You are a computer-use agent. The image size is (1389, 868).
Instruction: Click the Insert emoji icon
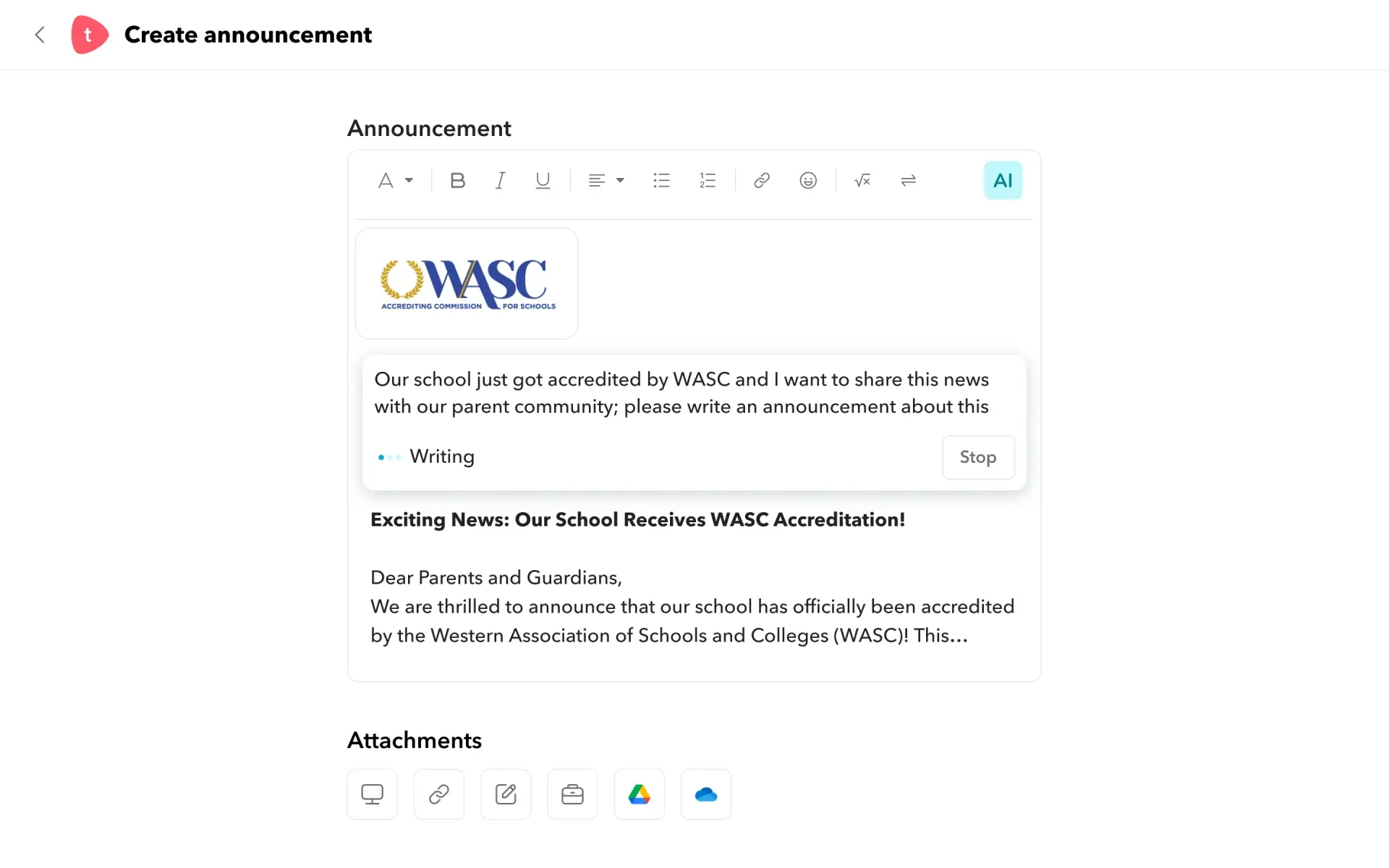point(807,180)
